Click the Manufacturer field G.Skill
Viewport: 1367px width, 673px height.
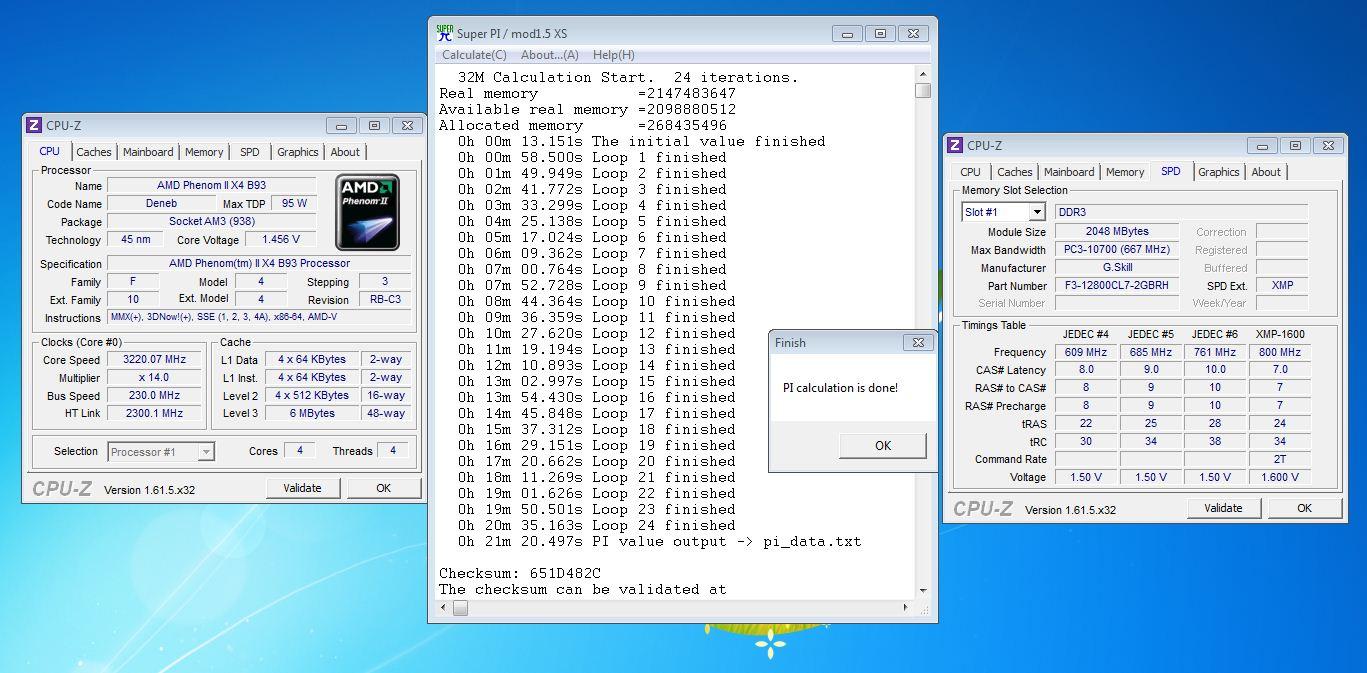(1117, 268)
